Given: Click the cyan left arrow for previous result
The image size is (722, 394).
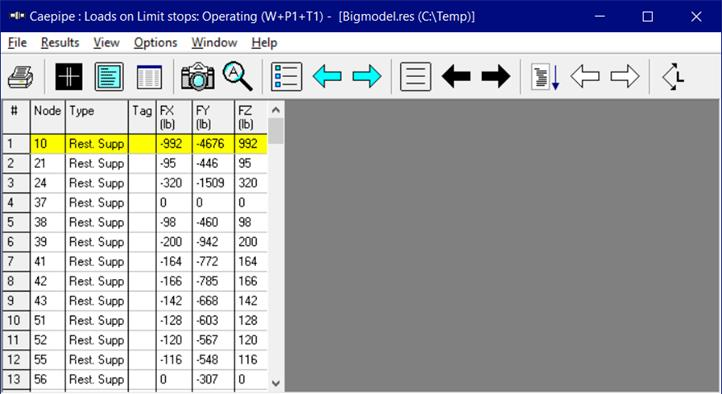Looking at the screenshot, I should (x=327, y=76).
